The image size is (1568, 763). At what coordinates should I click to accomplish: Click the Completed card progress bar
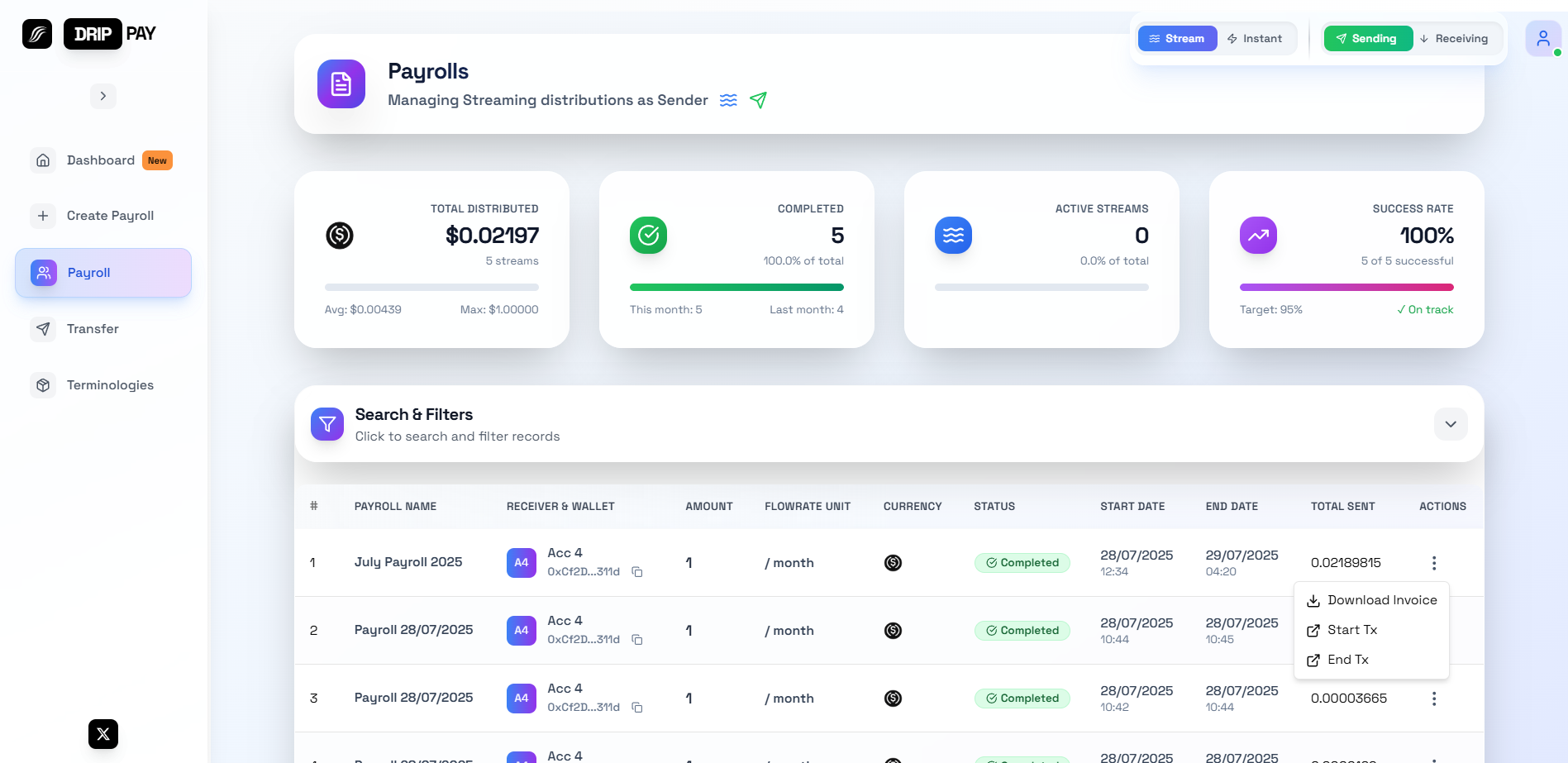736,288
